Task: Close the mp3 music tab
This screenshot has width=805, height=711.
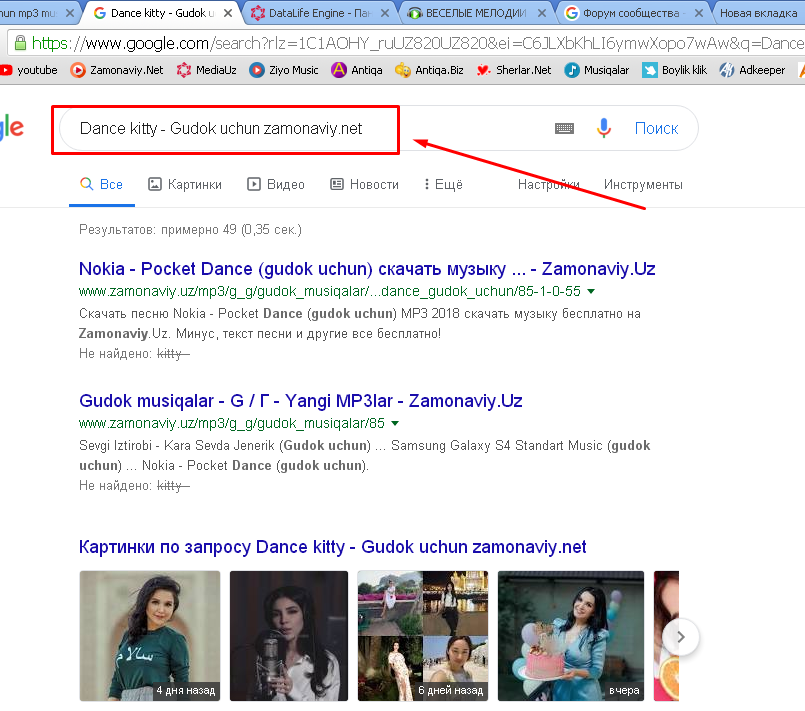Action: click(70, 13)
